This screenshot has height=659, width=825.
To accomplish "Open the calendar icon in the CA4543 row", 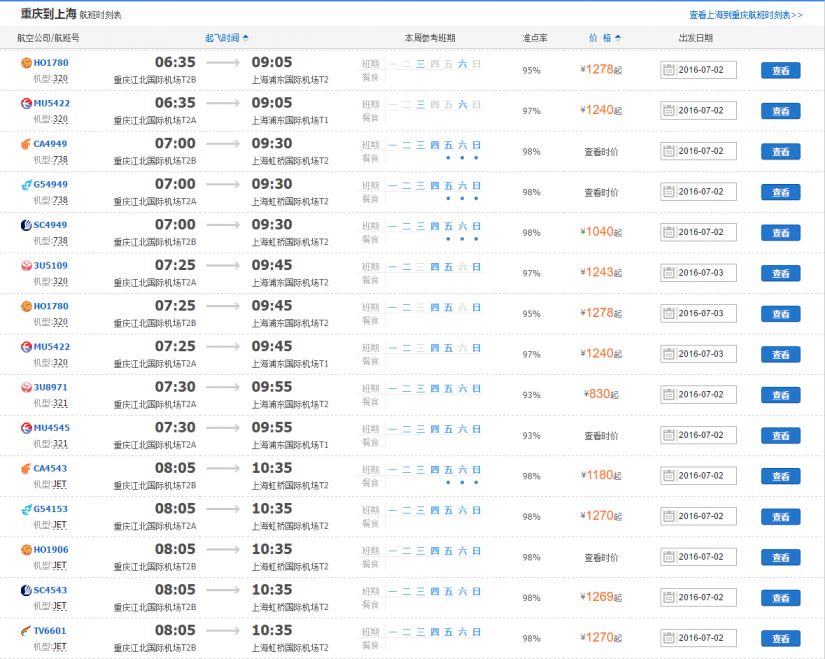I will coord(668,475).
